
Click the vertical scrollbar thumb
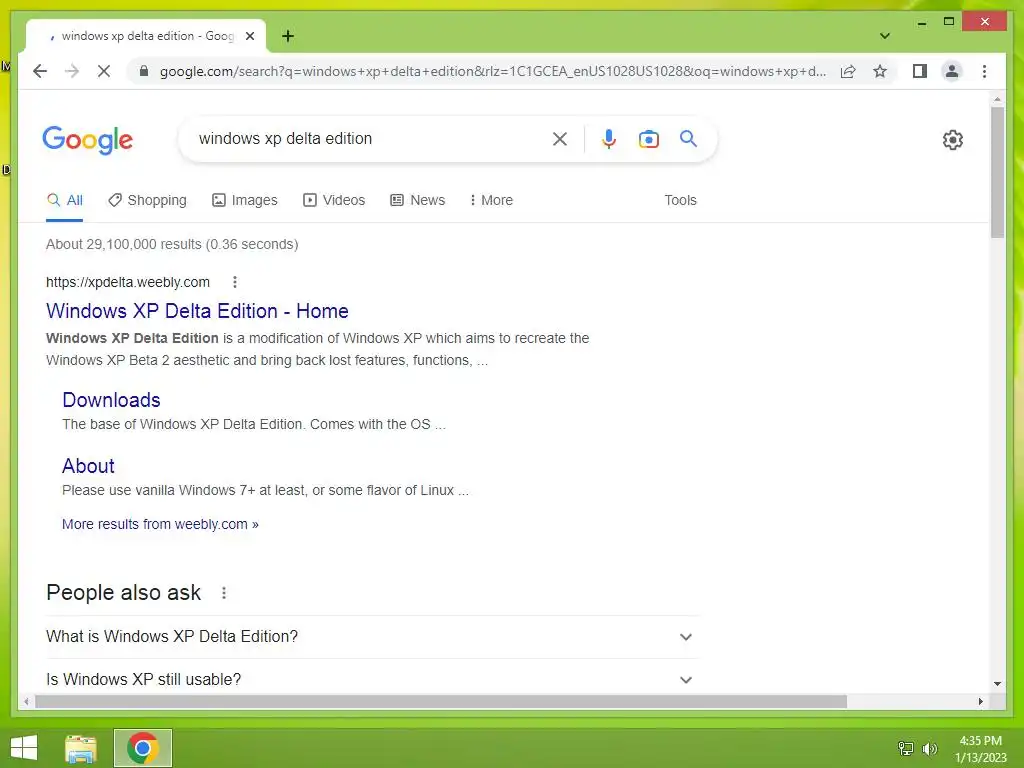coord(997,172)
